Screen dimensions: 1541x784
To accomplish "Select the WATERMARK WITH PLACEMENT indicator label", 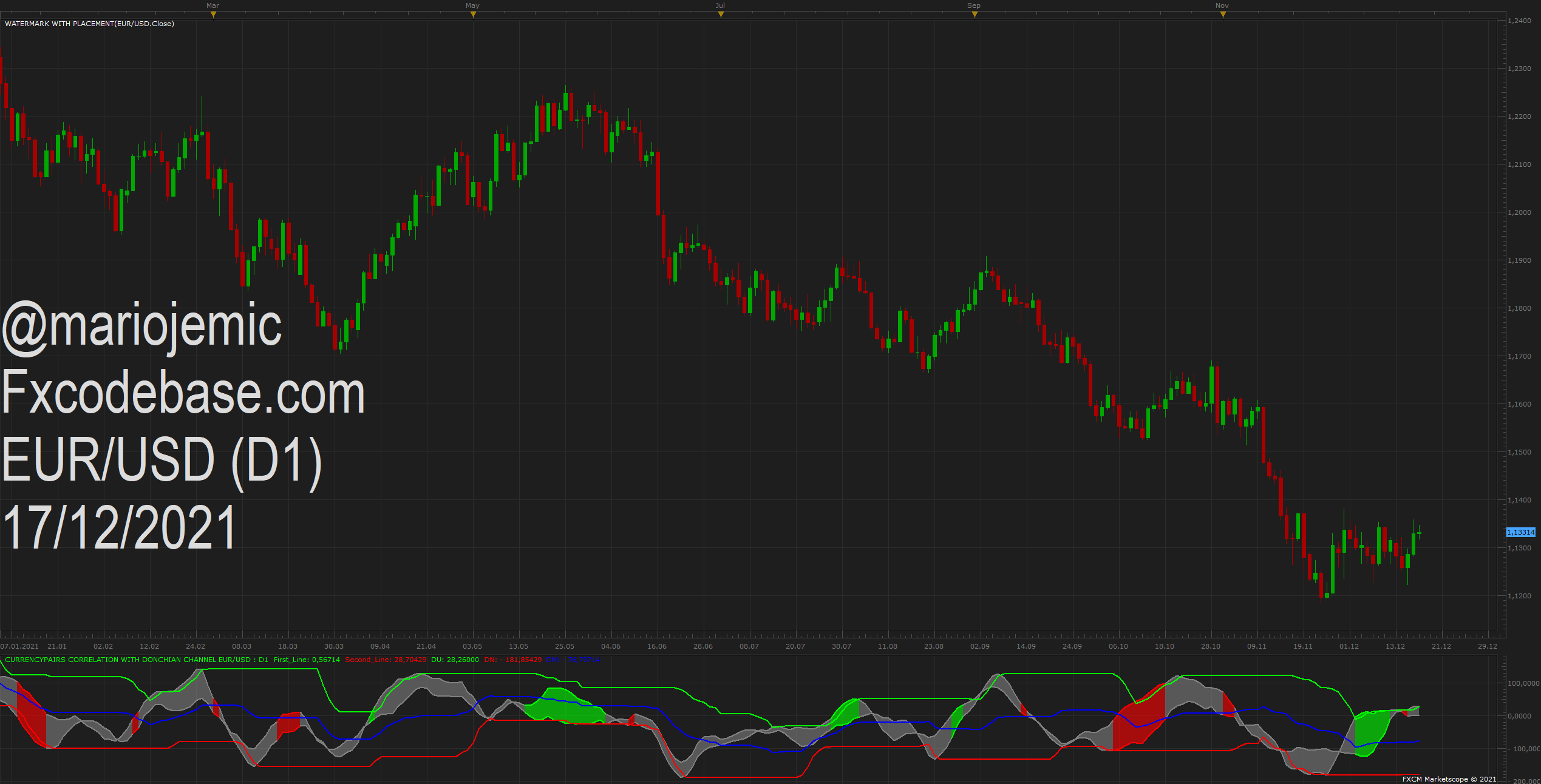I will (x=89, y=24).
